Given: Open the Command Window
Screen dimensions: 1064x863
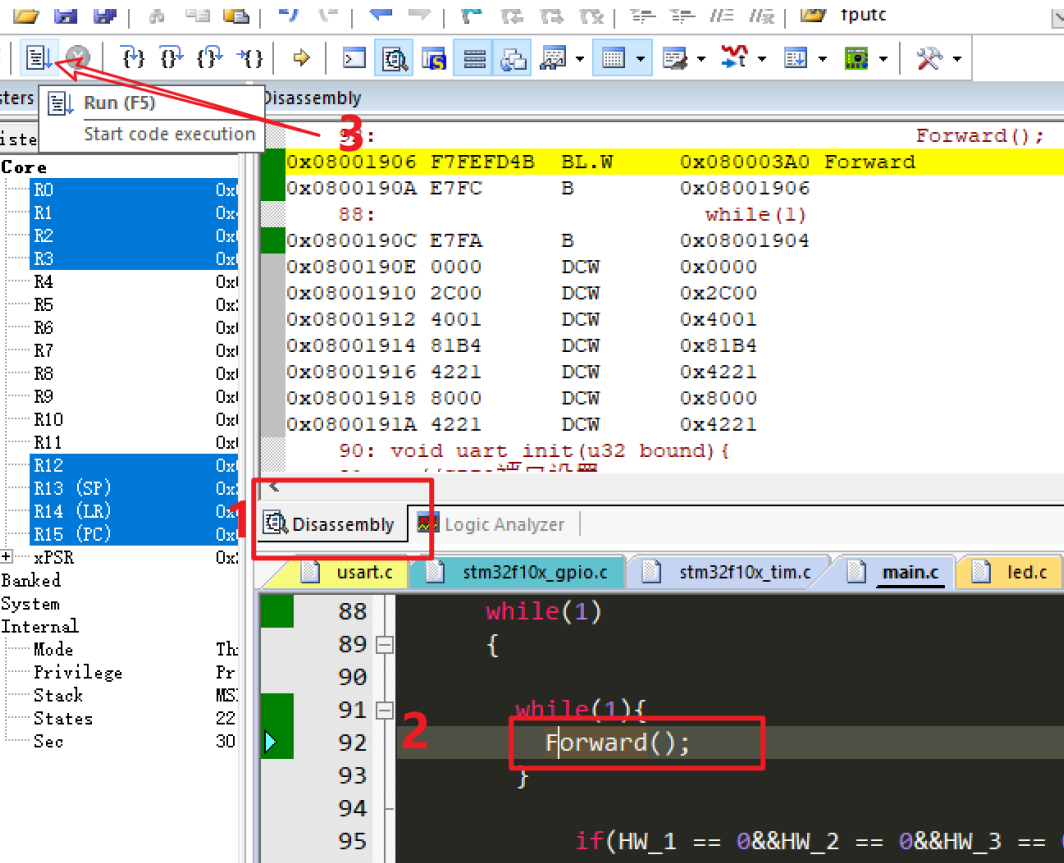Looking at the screenshot, I should tap(354, 58).
